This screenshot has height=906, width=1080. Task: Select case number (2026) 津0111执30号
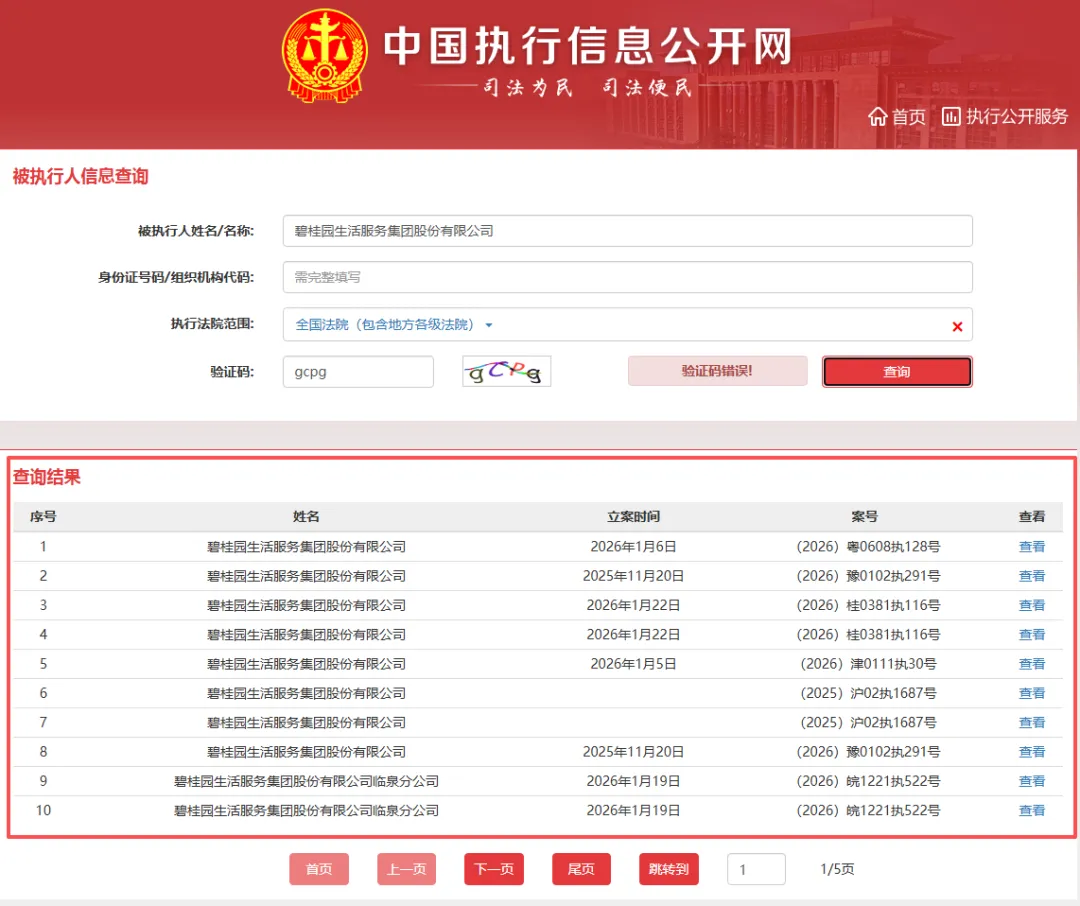point(868,663)
